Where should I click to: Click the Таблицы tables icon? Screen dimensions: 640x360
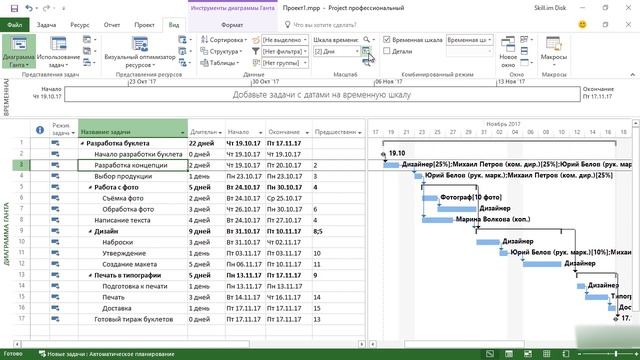[x=204, y=63]
